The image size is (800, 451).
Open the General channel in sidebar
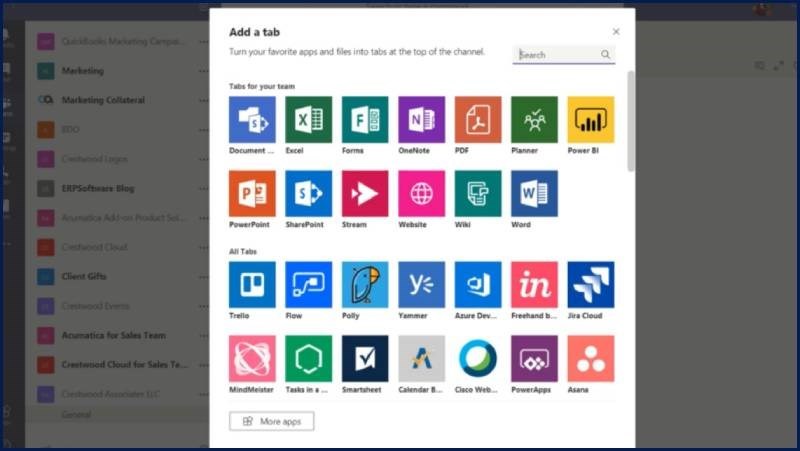click(77, 414)
